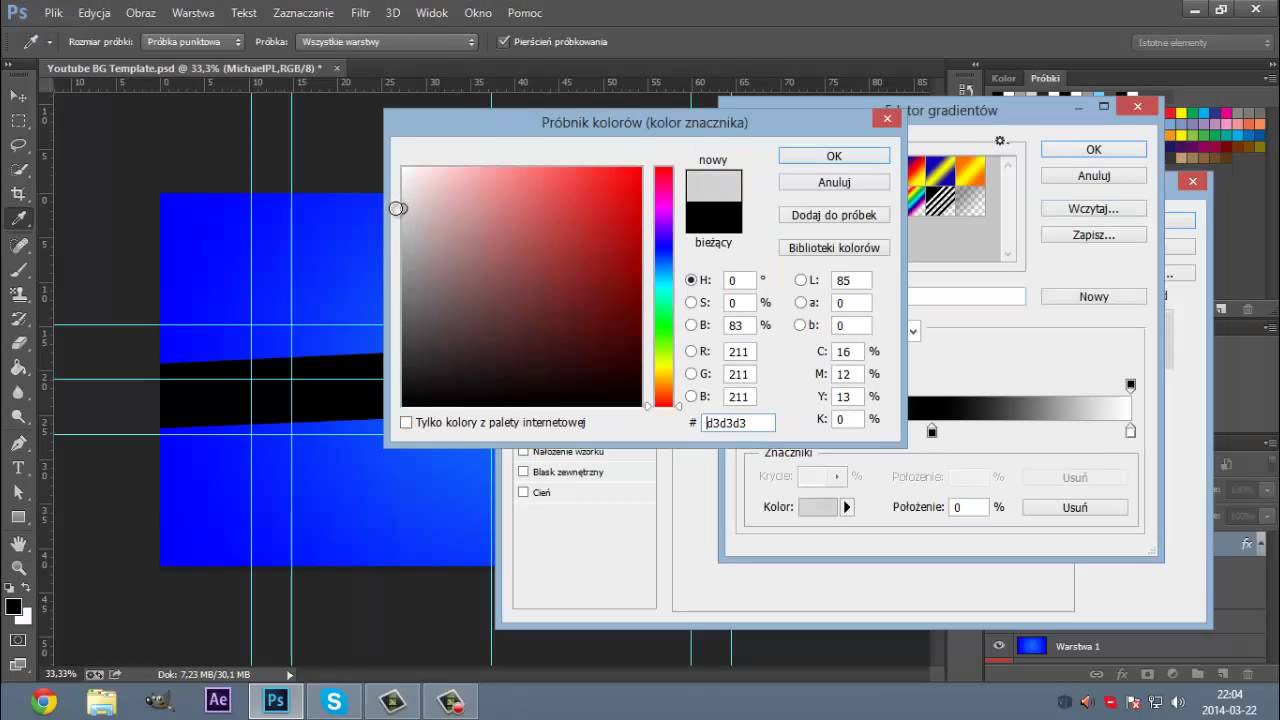
Task: Open the Istotne elementy workspace dropdown
Action: coord(1201,42)
